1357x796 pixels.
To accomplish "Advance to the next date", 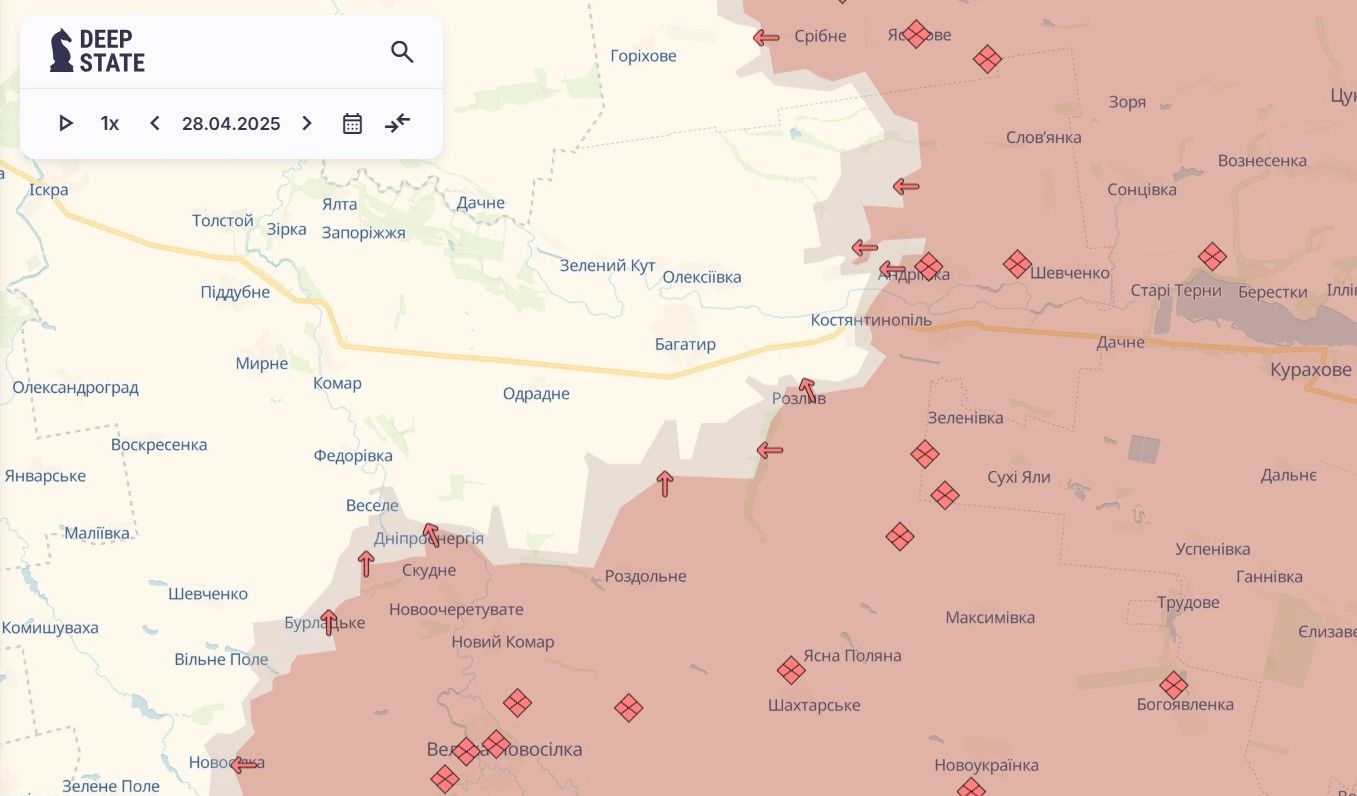I will pos(307,124).
